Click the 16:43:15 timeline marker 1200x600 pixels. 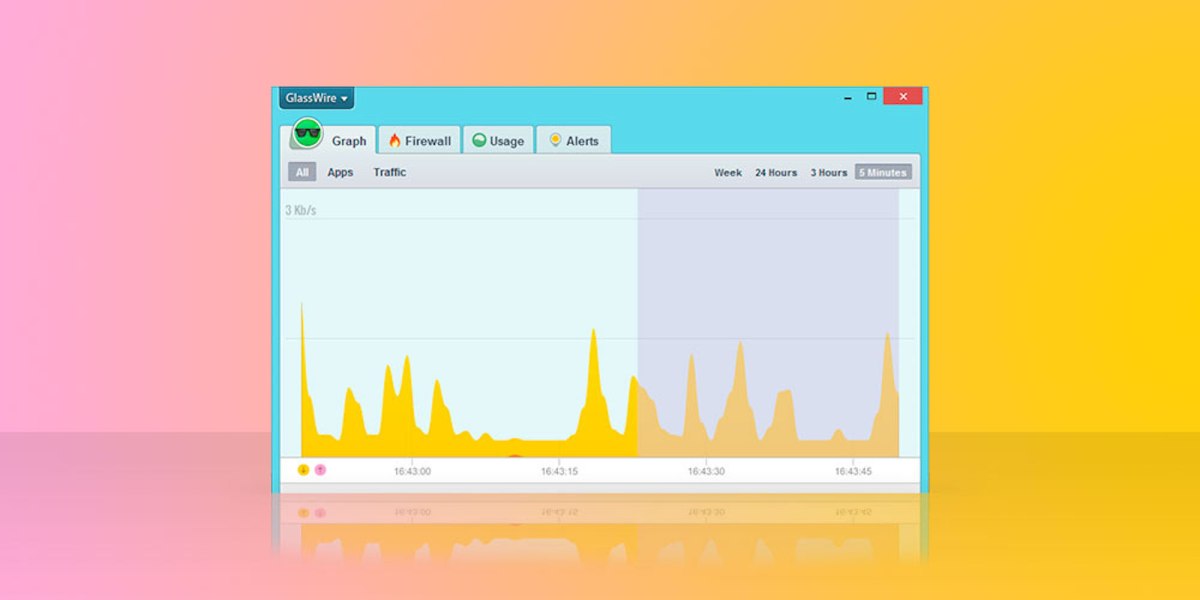559,471
